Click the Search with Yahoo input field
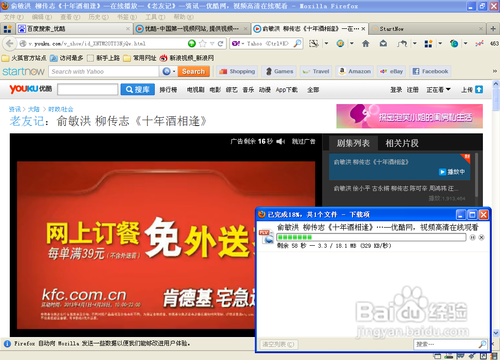Viewport: 500px width, 360px height. [104, 71]
